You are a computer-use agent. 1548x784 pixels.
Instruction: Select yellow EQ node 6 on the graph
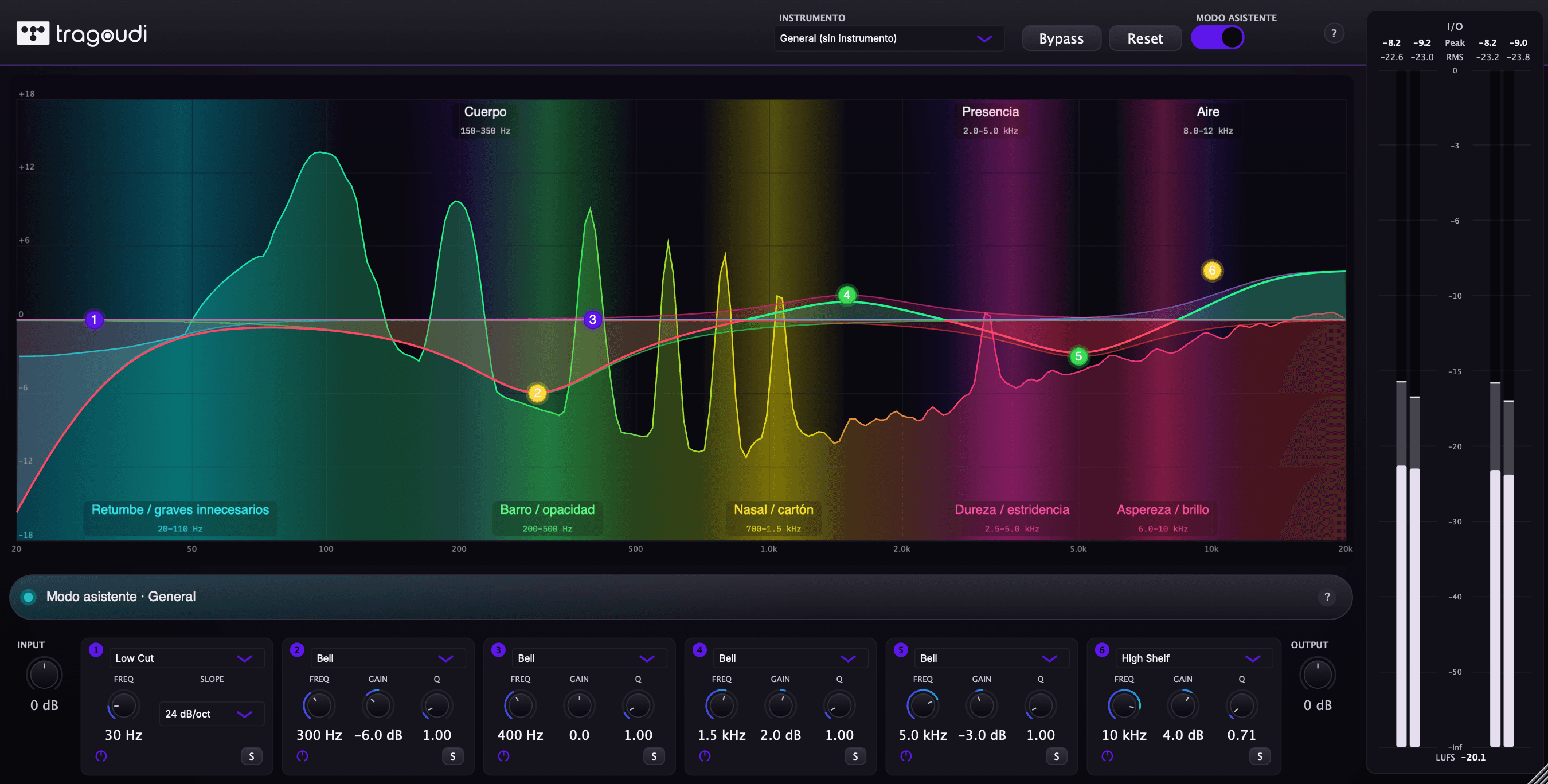[1211, 271]
